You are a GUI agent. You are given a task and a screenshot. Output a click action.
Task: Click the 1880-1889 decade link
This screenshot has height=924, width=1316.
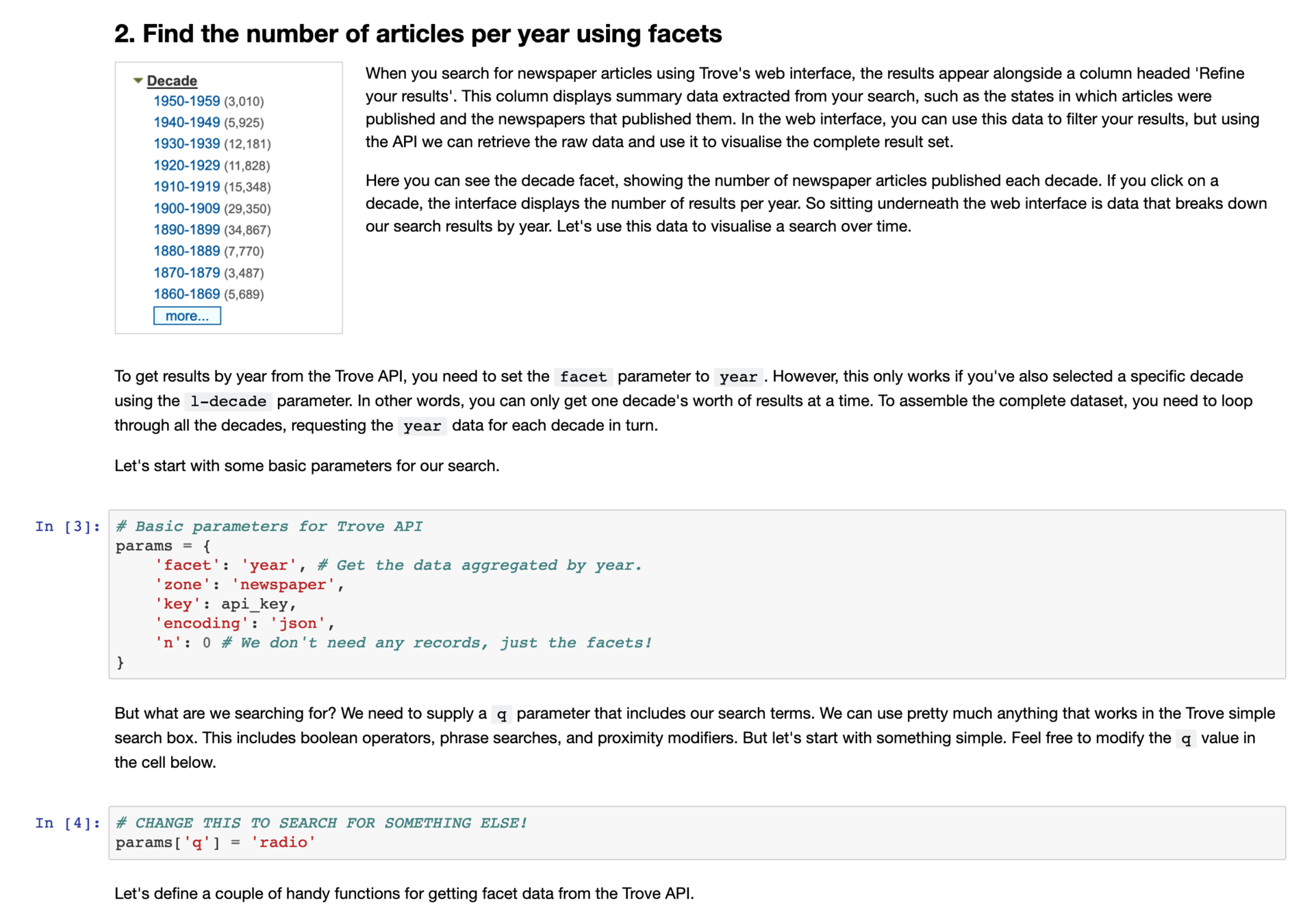pos(186,251)
